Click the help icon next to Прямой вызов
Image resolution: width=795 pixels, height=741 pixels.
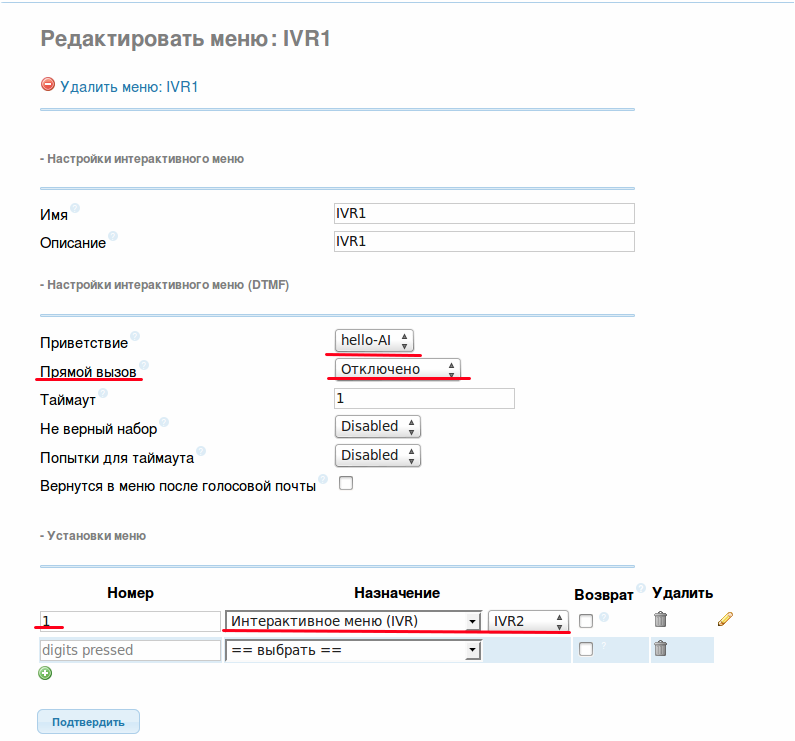[x=144, y=365]
